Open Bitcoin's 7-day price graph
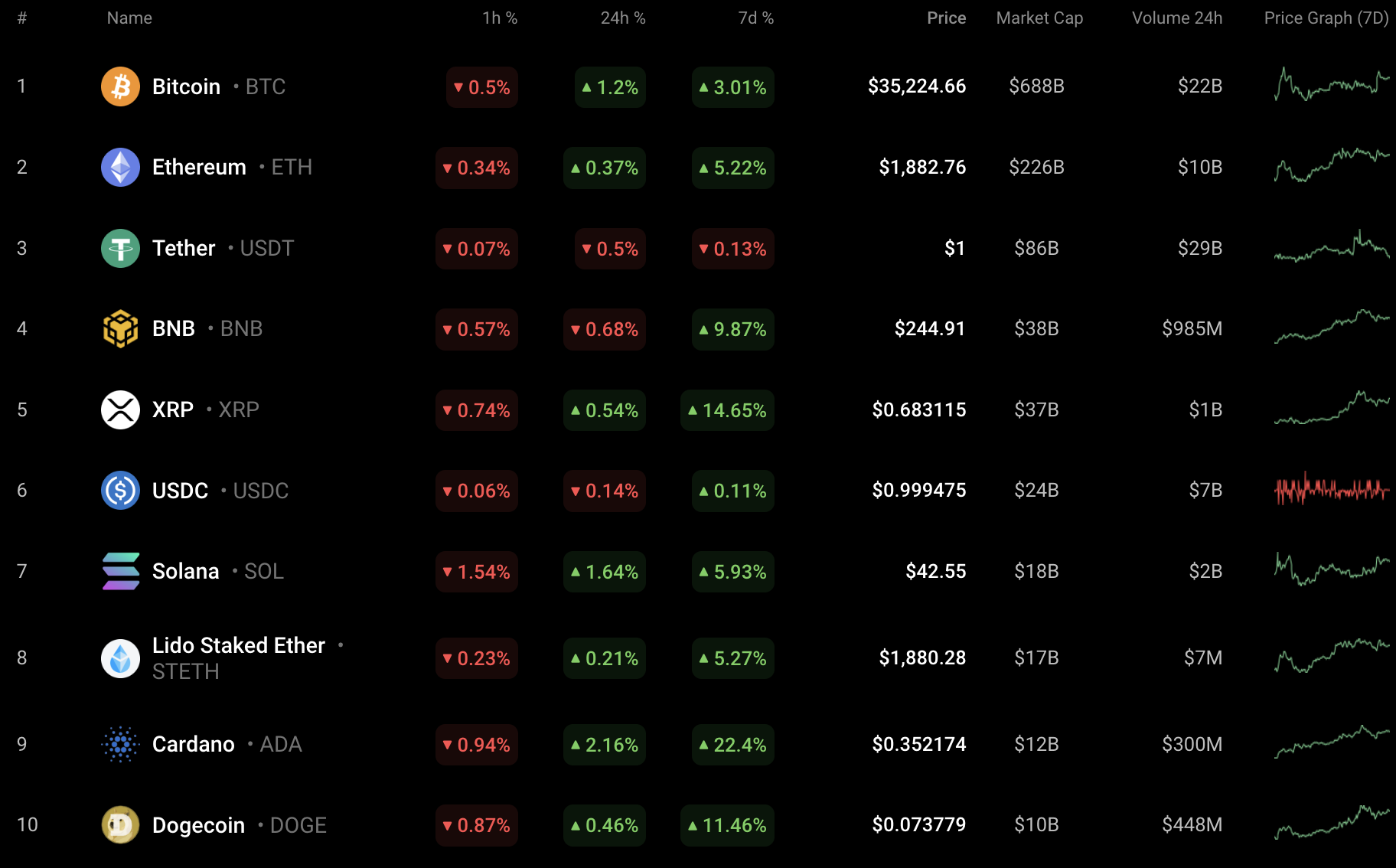1396x868 pixels. tap(1331, 85)
